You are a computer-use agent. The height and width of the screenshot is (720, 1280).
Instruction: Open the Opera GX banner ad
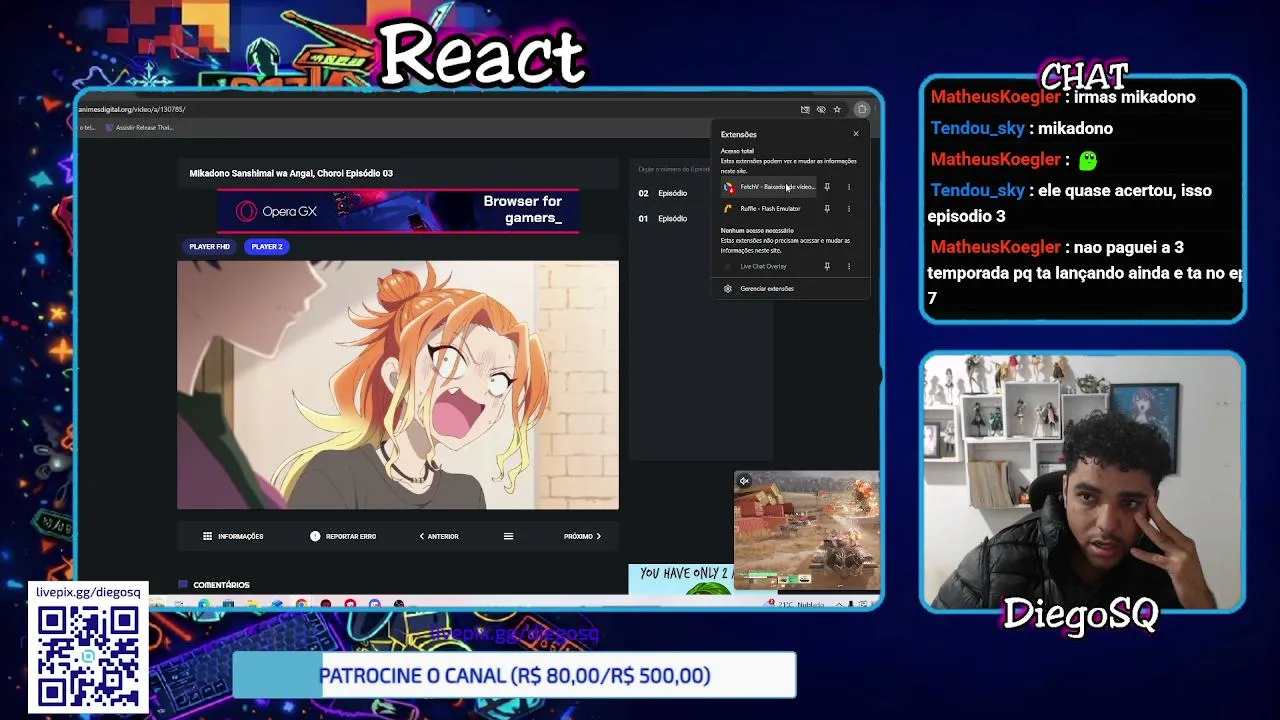[x=398, y=211]
